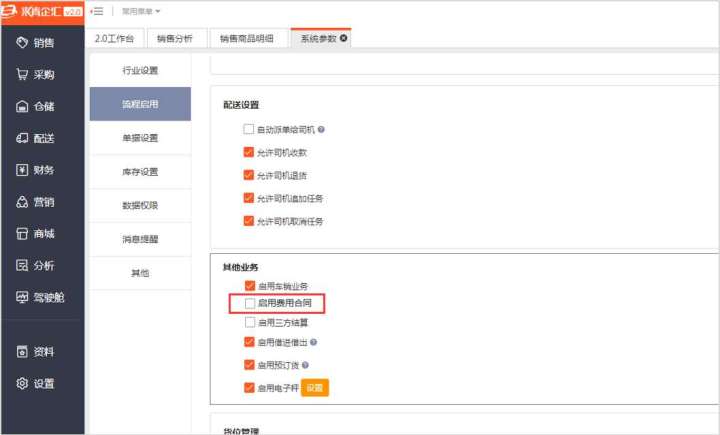The image size is (720, 435).
Task: Enable the 启用费用合同 checkbox
Action: [x=250, y=303]
